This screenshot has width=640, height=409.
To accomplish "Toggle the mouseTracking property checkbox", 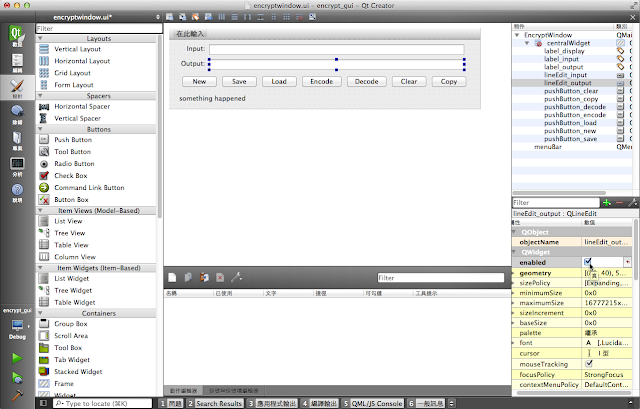I will pos(589,363).
